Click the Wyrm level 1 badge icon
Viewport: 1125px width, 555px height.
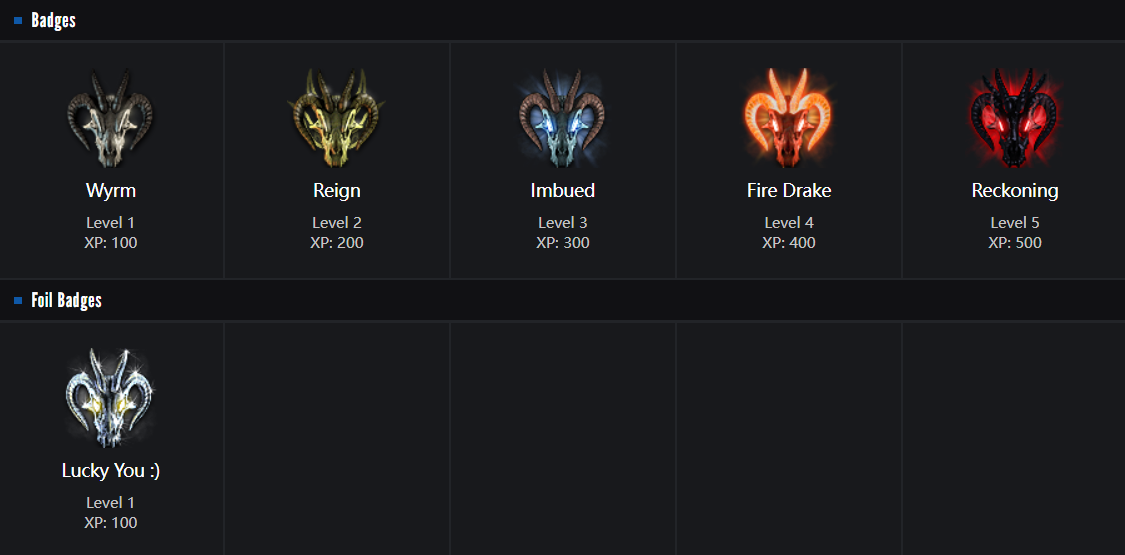click(x=110, y=119)
